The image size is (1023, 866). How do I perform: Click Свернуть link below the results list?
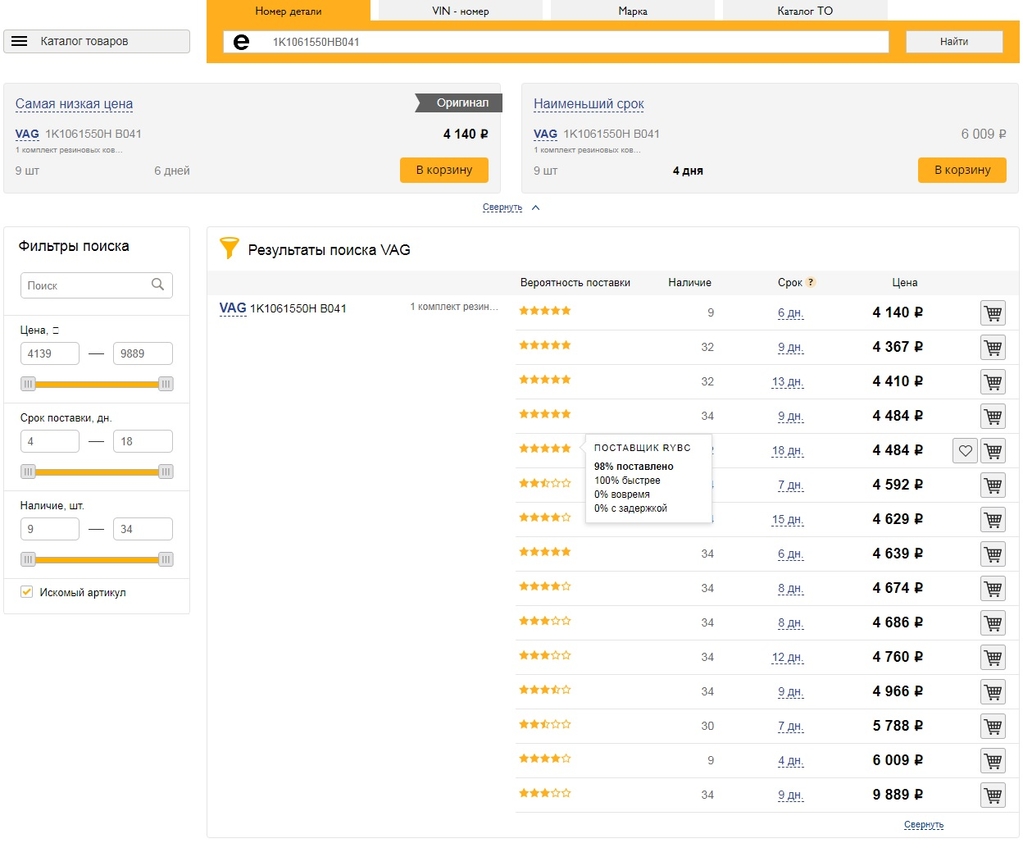923,825
